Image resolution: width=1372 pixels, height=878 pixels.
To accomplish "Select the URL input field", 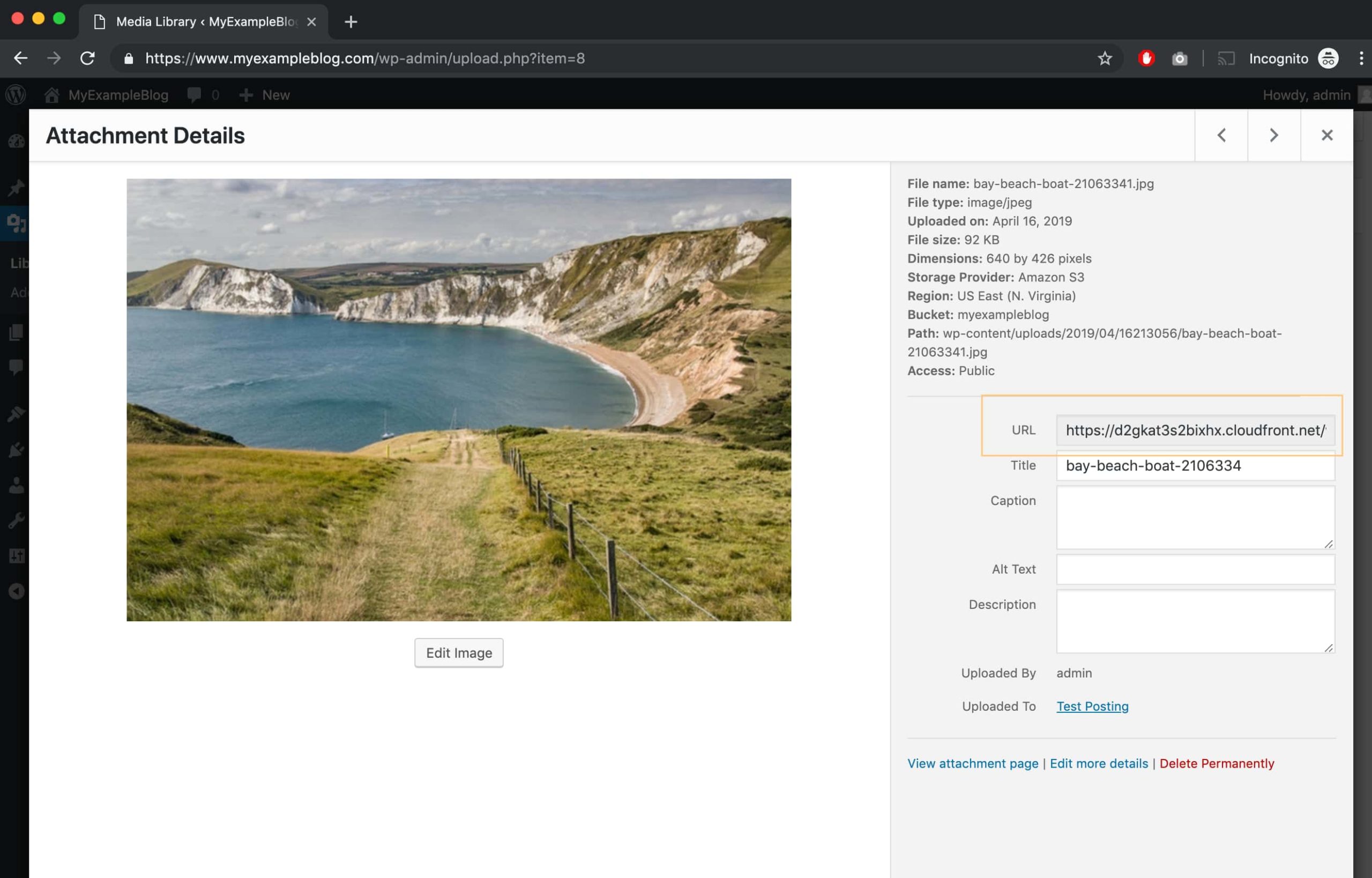I will (x=1196, y=430).
